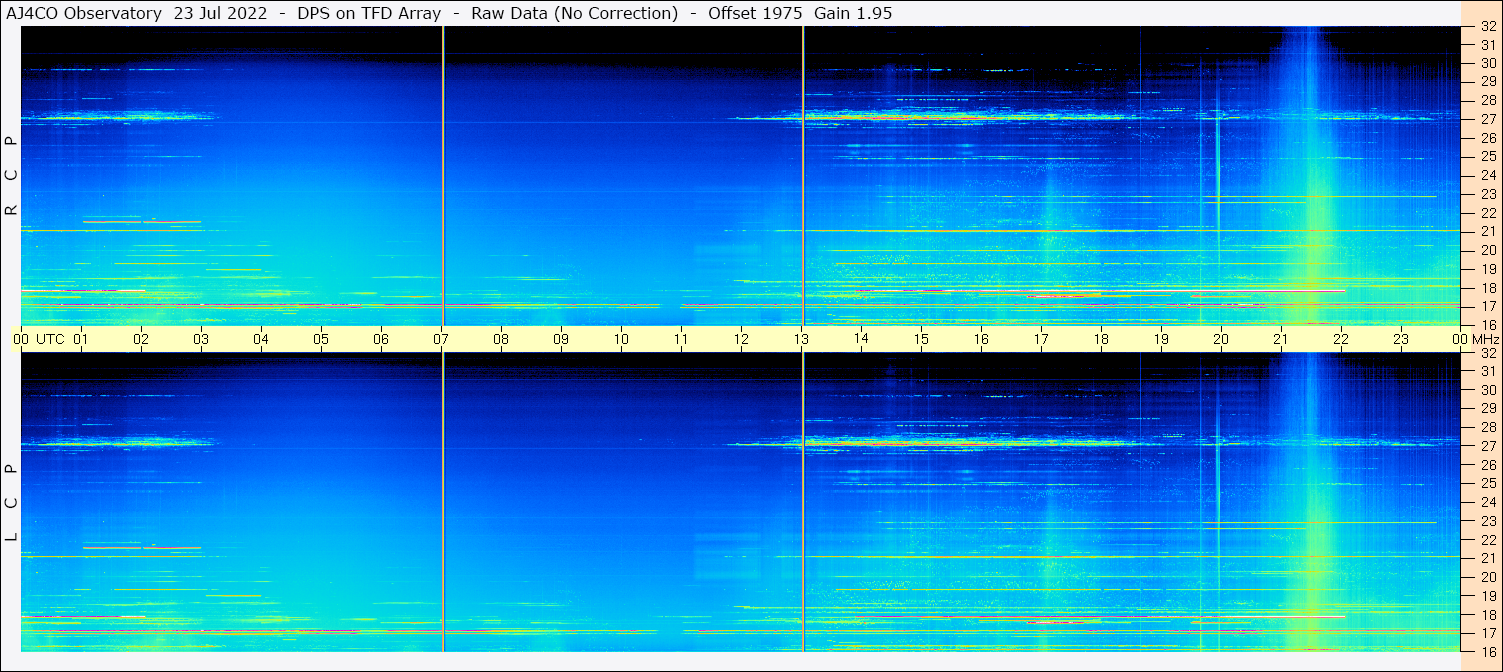Click the "L C P" polarization label
The width and height of the screenshot is (1503, 672).
pos(11,503)
